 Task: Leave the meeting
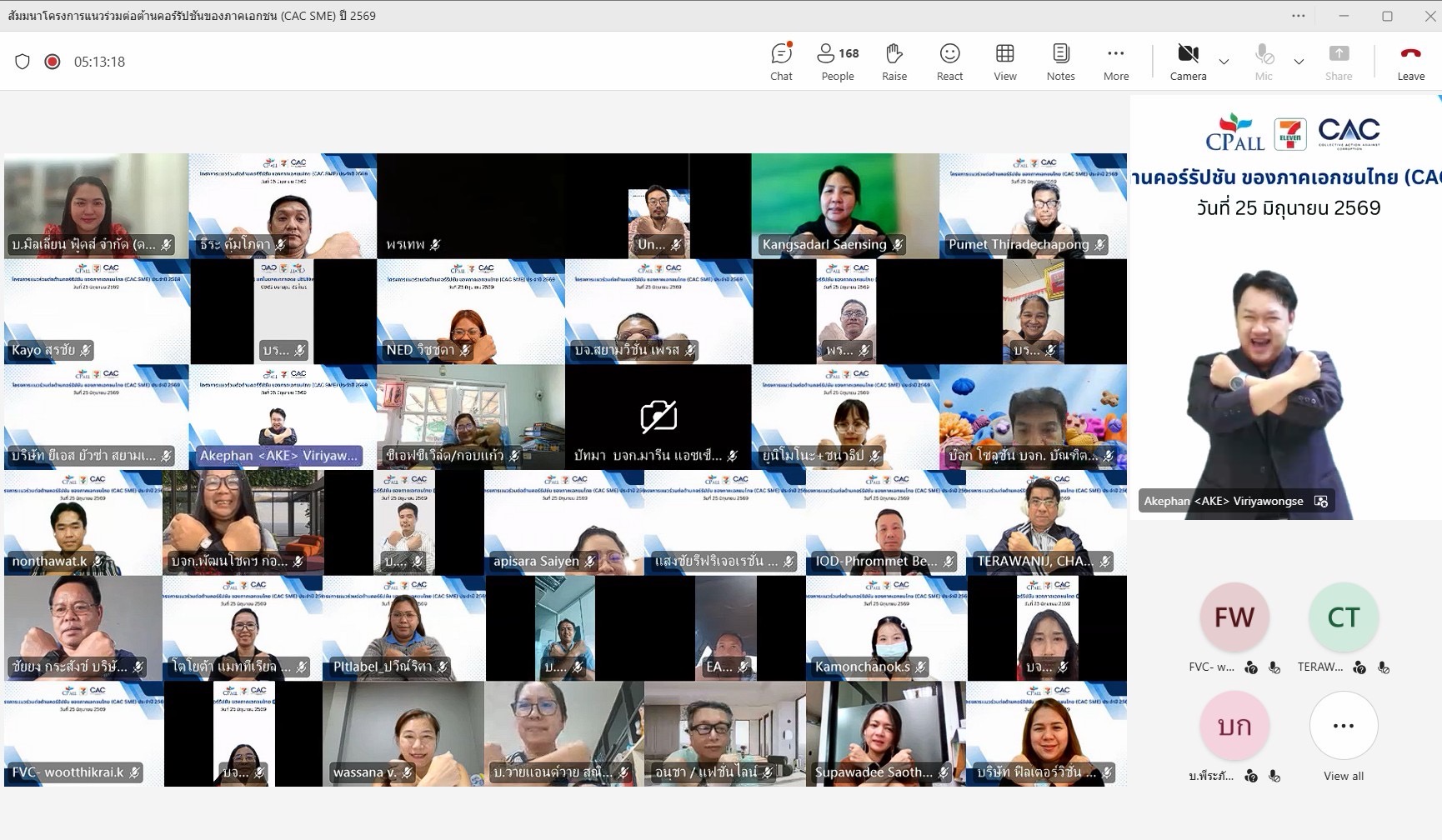(1410, 62)
